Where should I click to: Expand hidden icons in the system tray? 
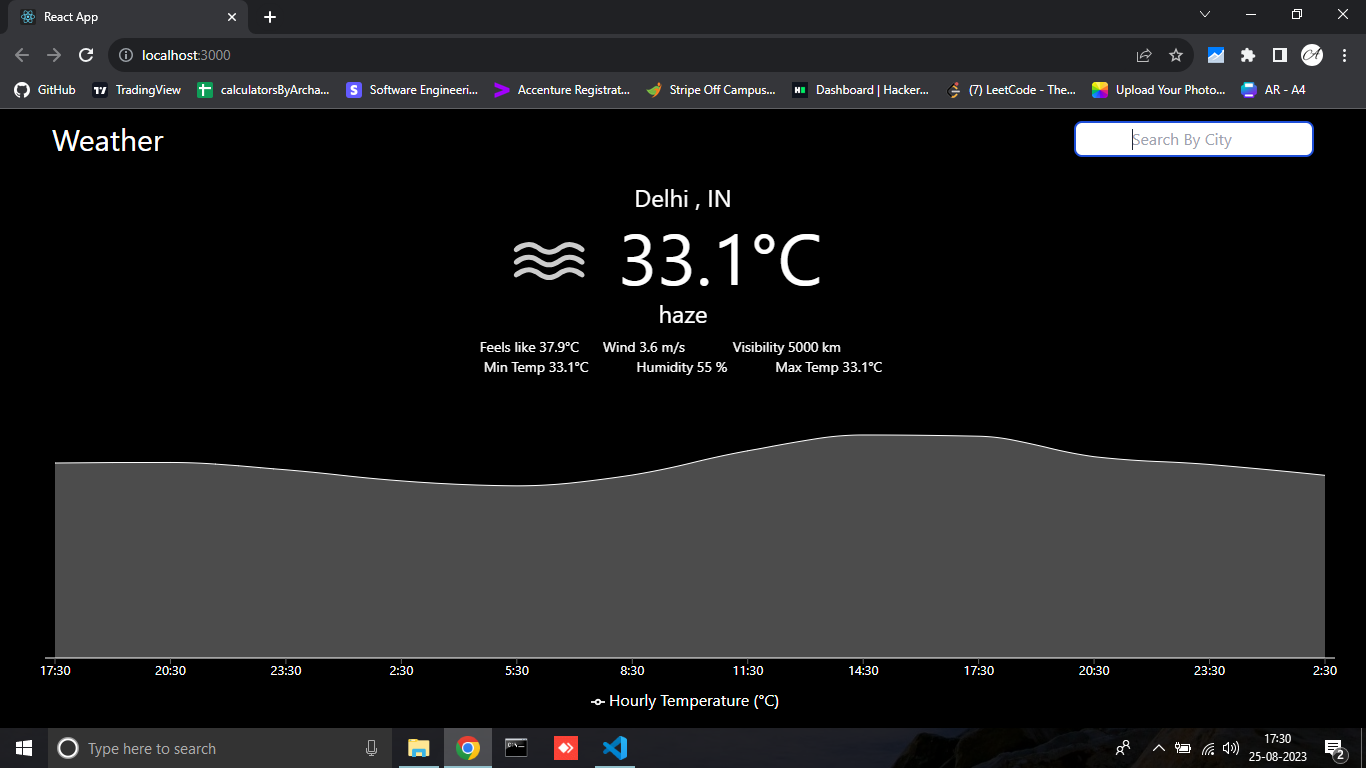(x=1157, y=747)
